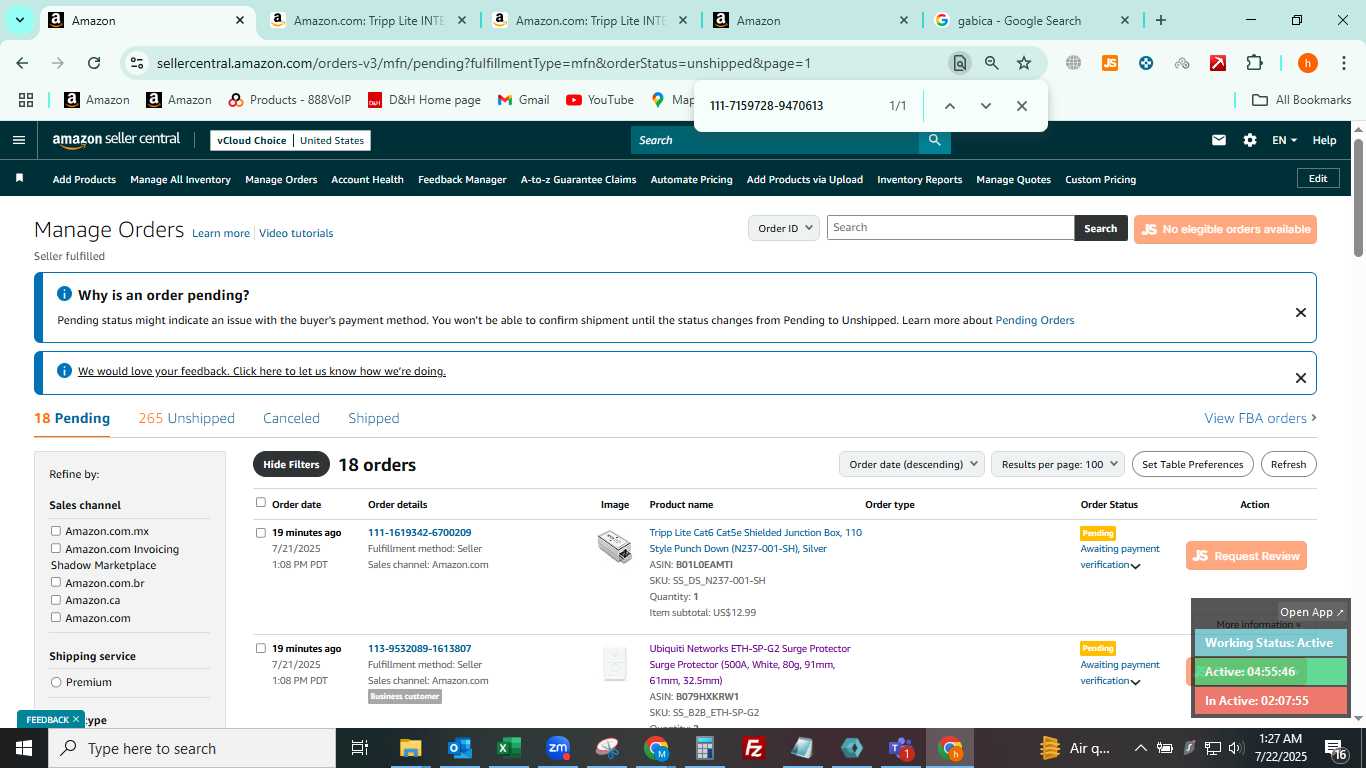
Task: Dismiss the 'Why is an order pending' banner
Action: [x=1300, y=313]
